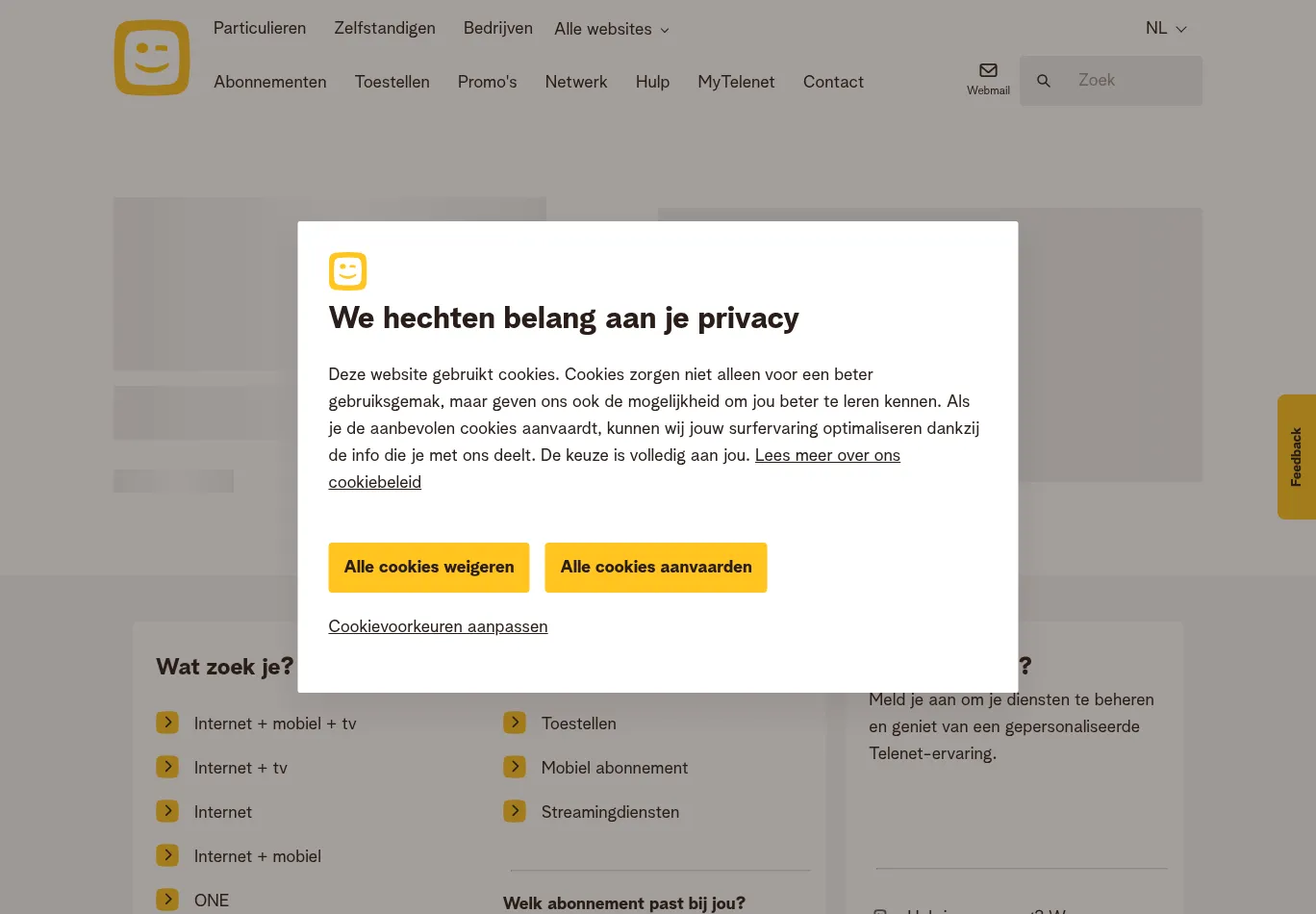Click the Feedback tab on the right edge
The width and height of the screenshot is (1316, 914).
pyautogui.click(x=1296, y=457)
